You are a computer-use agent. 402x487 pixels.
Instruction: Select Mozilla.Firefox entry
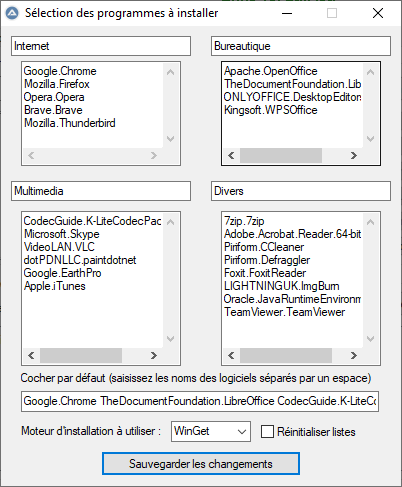coord(57,84)
